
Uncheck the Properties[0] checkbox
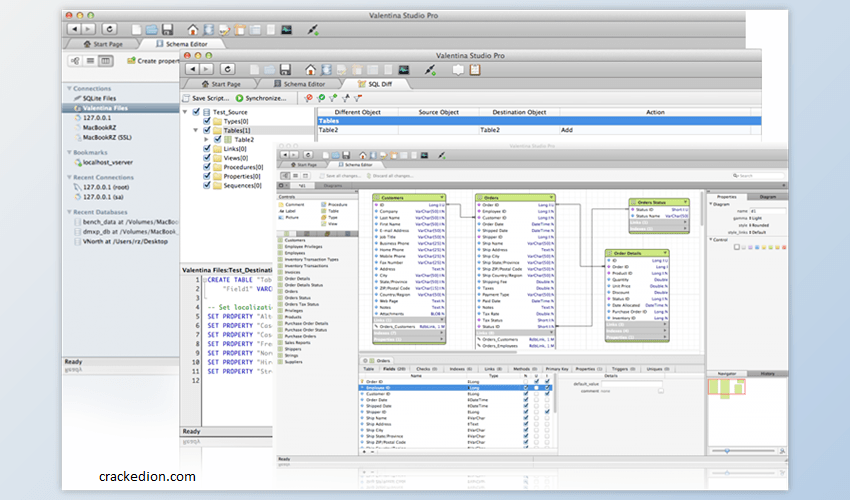pos(207,176)
